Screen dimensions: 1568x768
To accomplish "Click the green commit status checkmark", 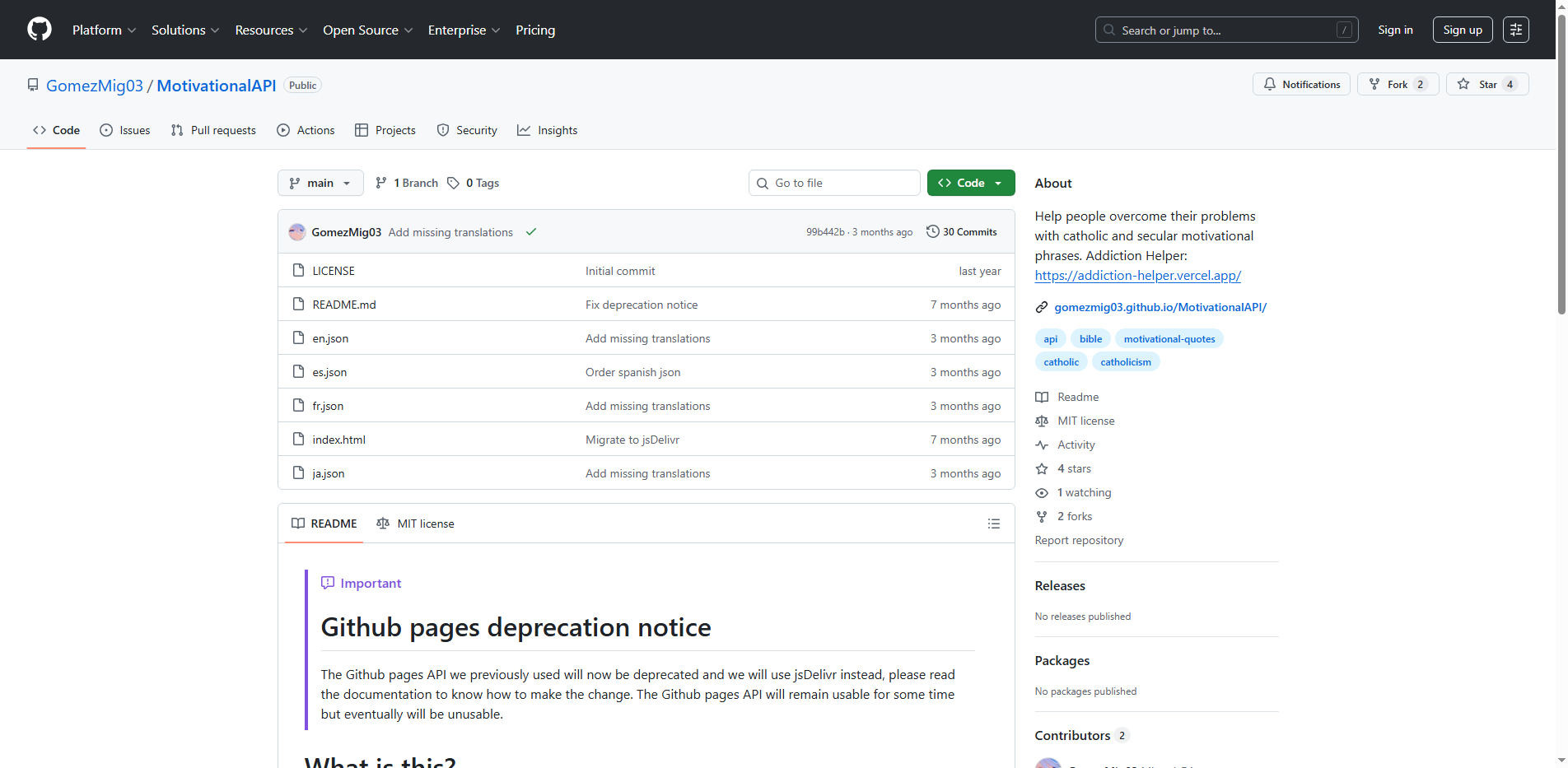I will coord(531,232).
